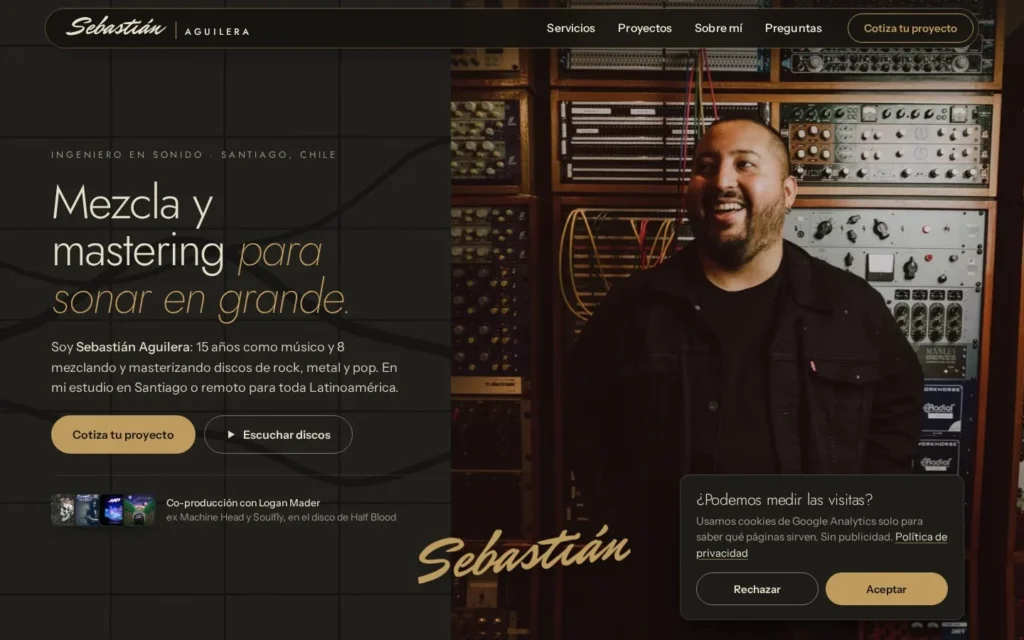Navigate to Preguntas in the navbar
Image resolution: width=1024 pixels, height=640 pixels.
793,28
